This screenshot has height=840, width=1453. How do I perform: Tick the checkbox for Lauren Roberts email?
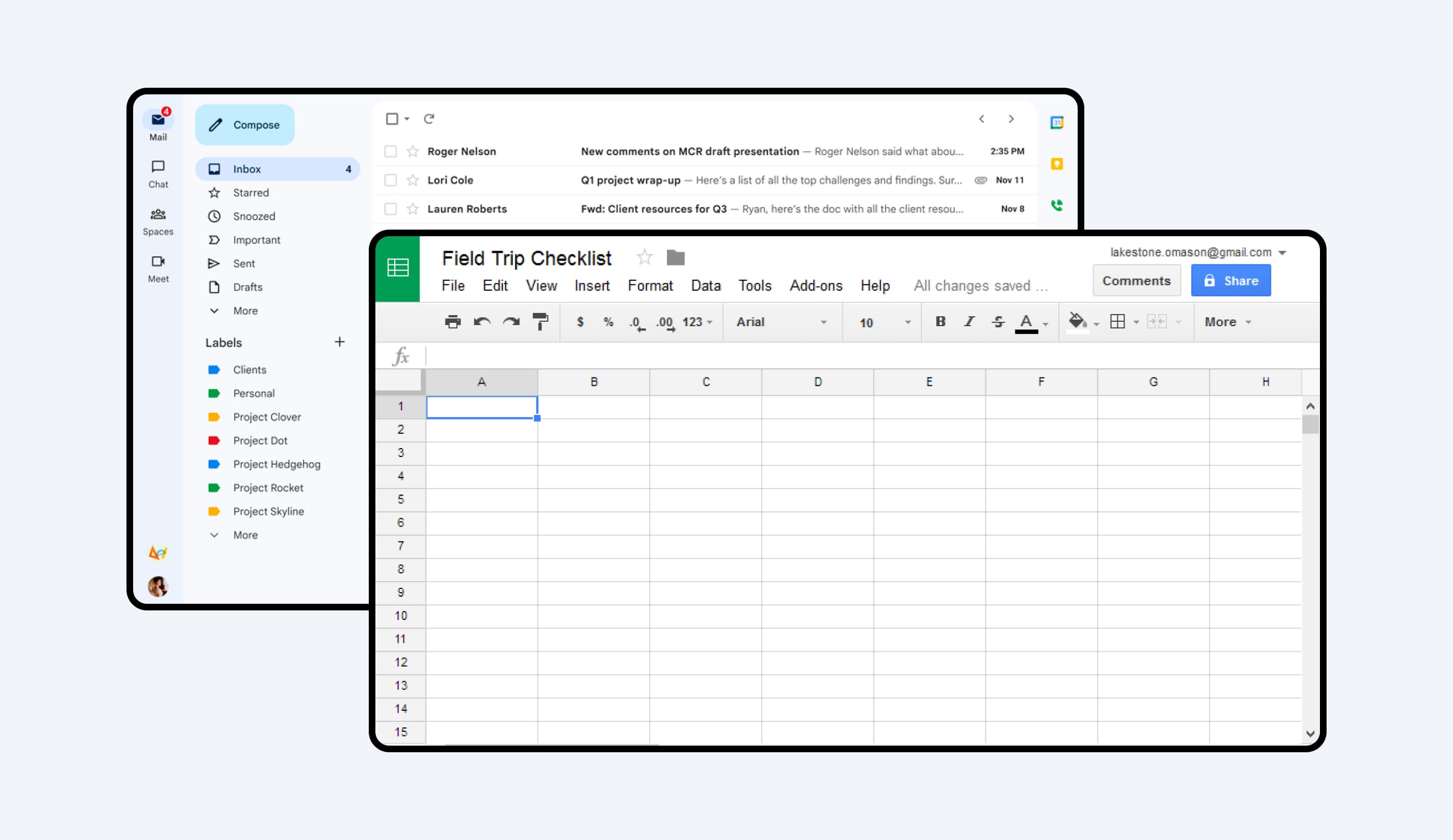tap(390, 209)
